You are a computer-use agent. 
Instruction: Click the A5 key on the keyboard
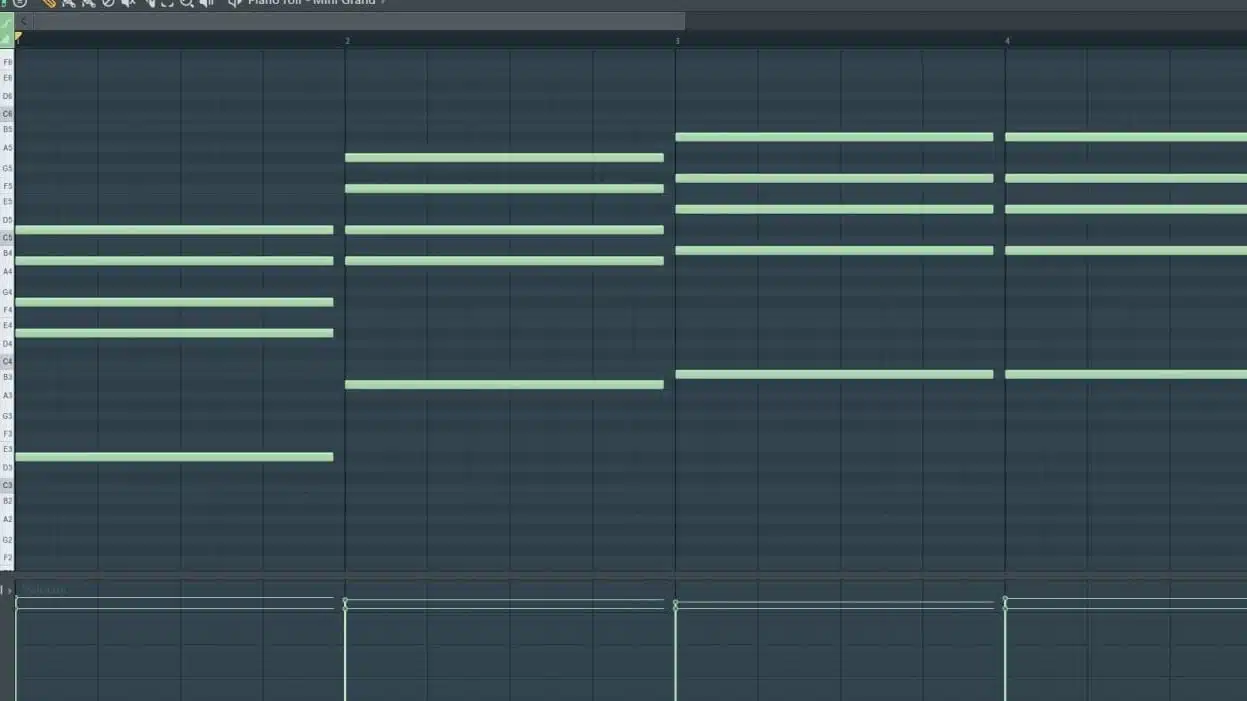click(7, 147)
